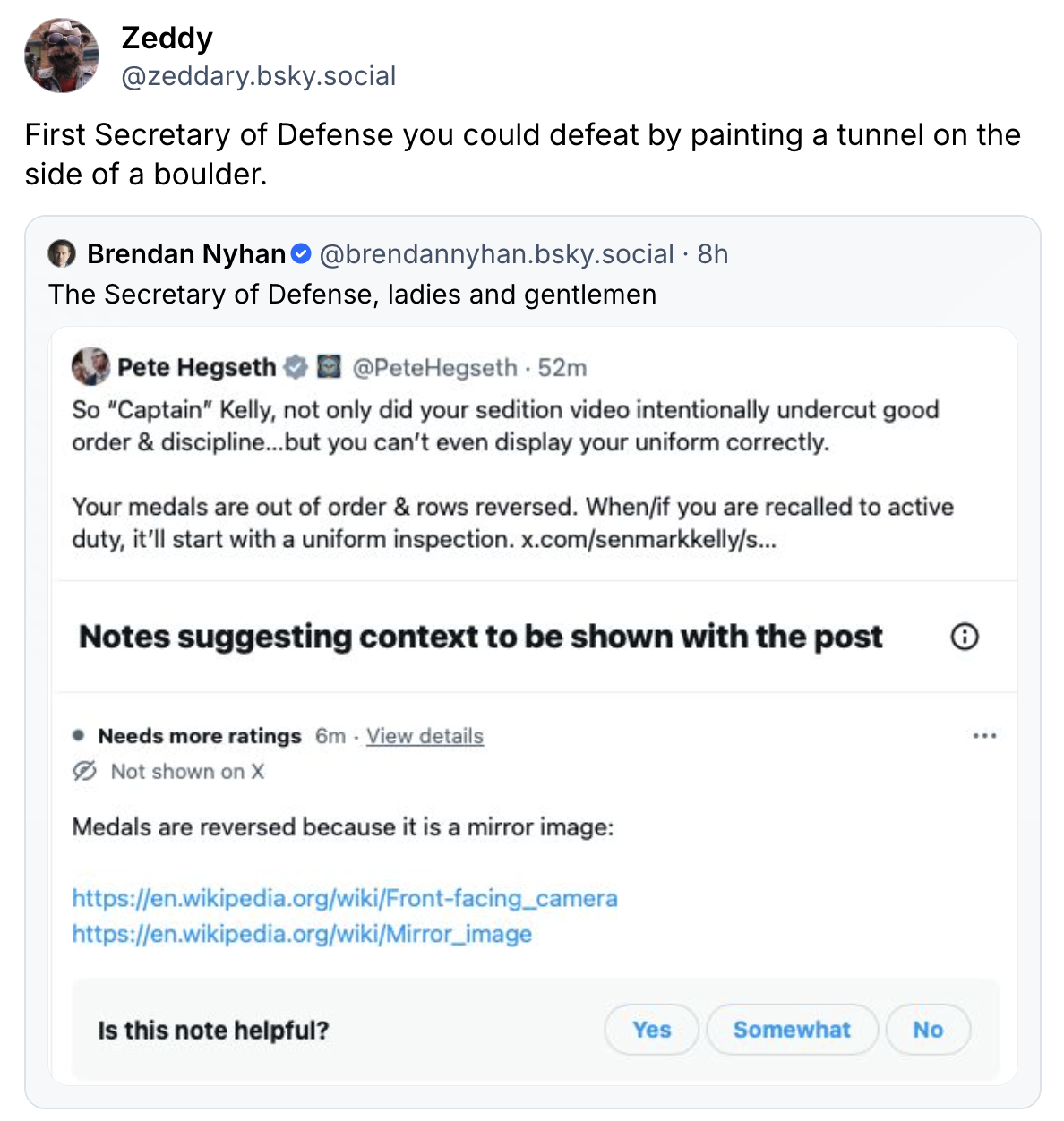The width and height of the screenshot is (1064, 1121).
Task: Click Brendan Nyhan's small avatar
Action: pos(62,254)
